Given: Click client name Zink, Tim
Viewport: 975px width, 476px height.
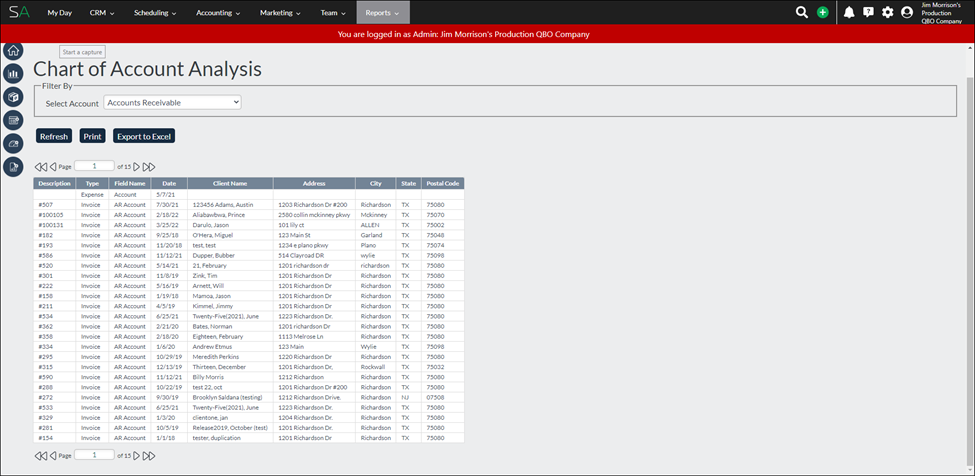Looking at the screenshot, I should tap(205, 275).
